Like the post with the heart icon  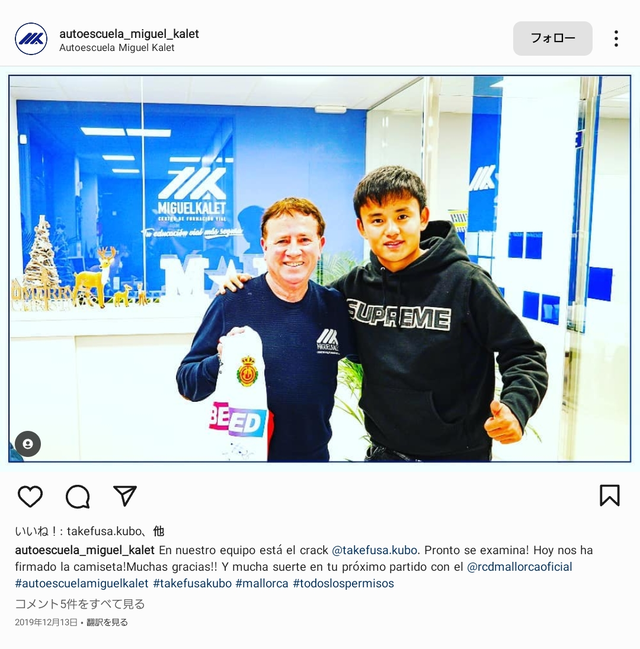[x=30, y=496]
